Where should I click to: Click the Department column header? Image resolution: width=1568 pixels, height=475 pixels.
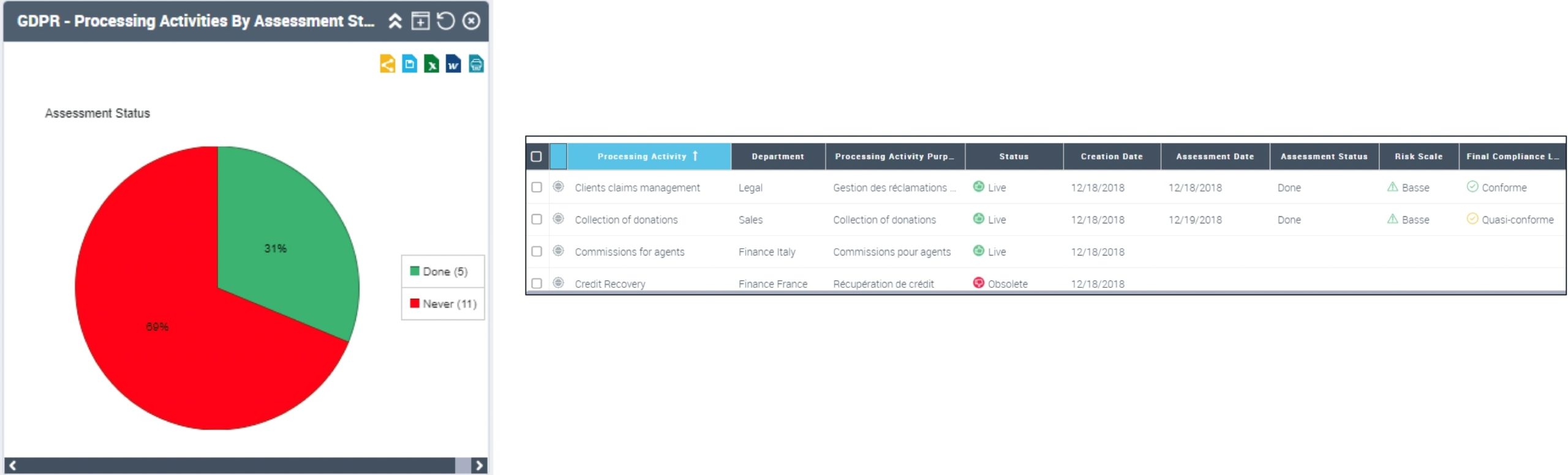777,157
